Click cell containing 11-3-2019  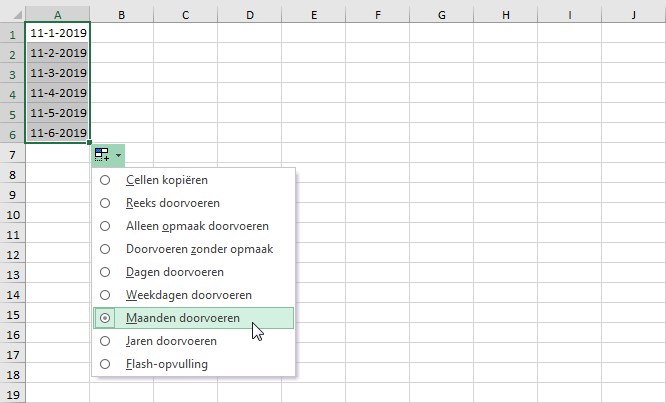tap(58, 73)
